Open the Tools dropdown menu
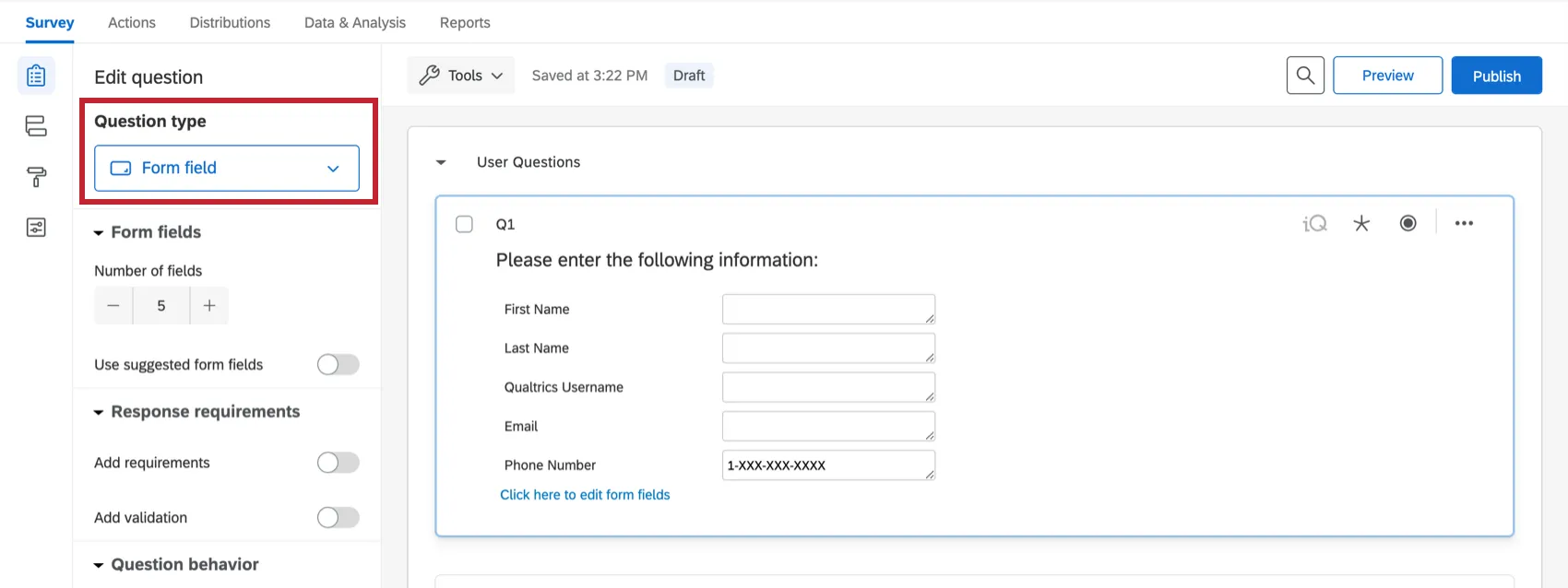This screenshot has height=588, width=1568. [x=461, y=76]
